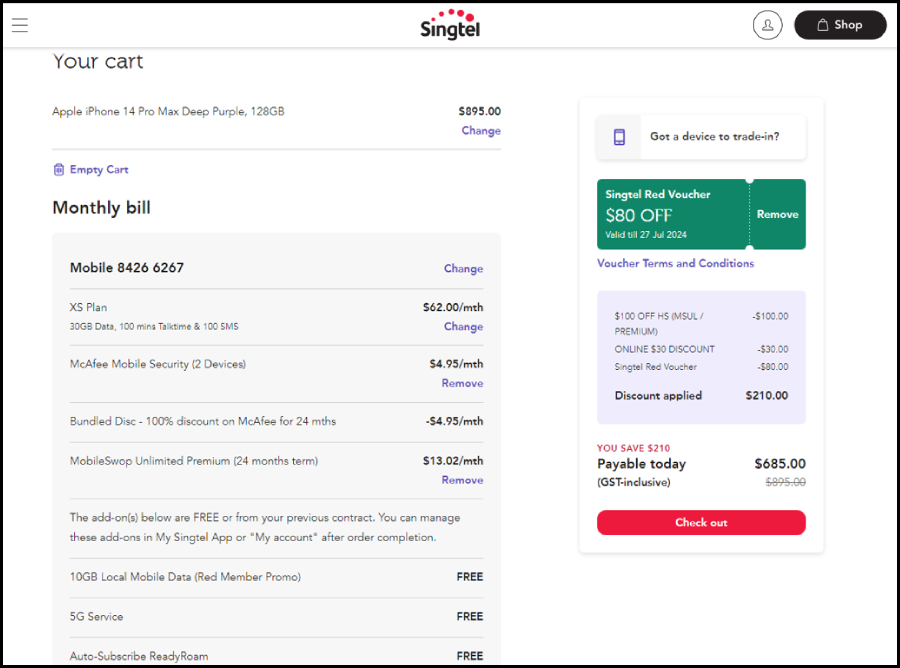Click the 'Your cart' heading
This screenshot has width=900, height=668.
(98, 61)
